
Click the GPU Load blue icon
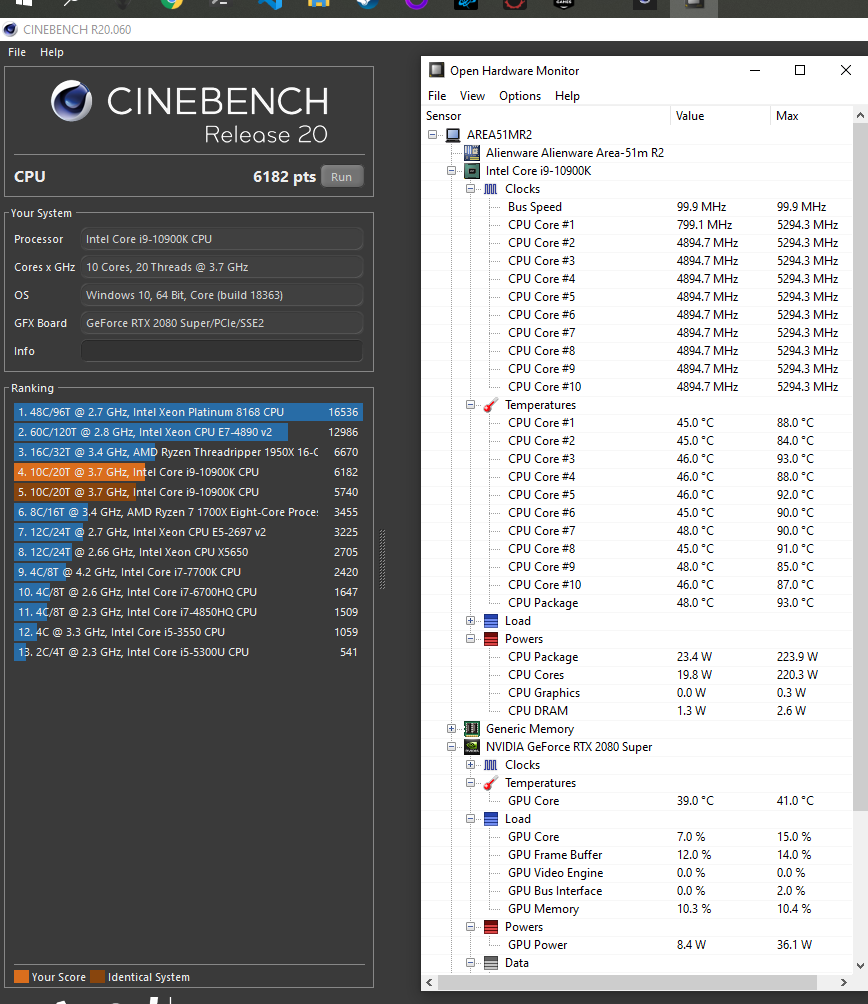(x=491, y=818)
